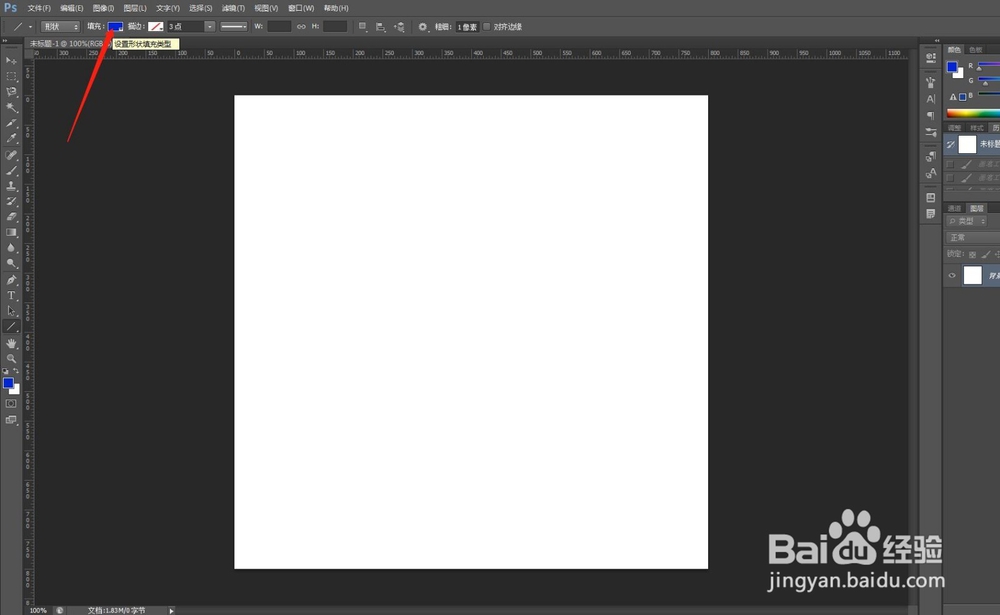The height and width of the screenshot is (615, 1000).
Task: Select the Pen tool
Action: click(11, 280)
